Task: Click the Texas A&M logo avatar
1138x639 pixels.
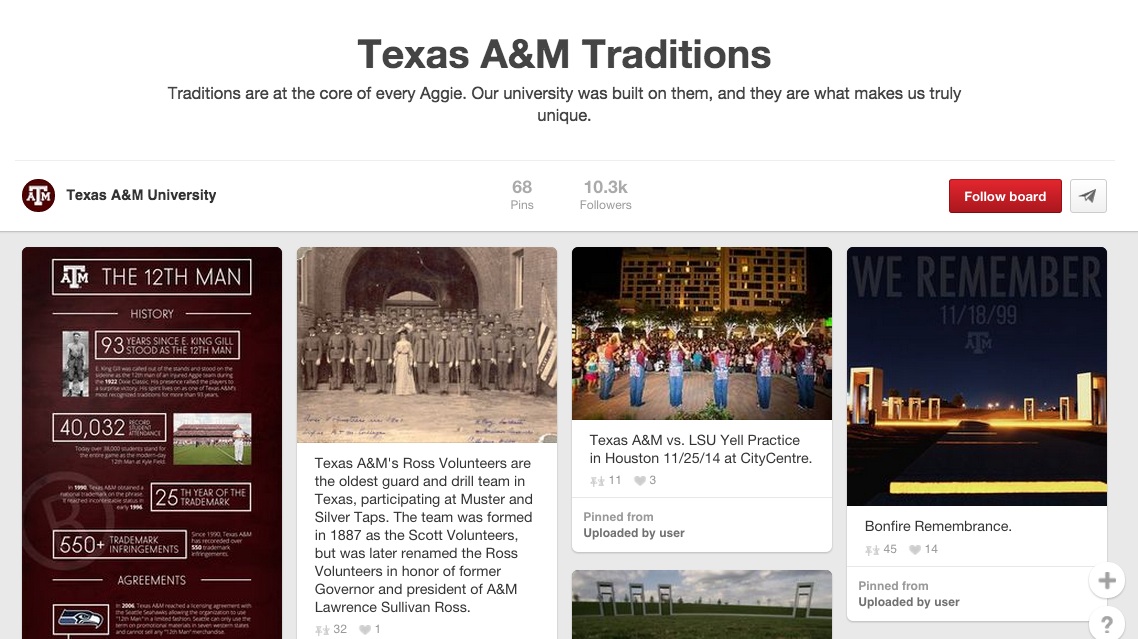Action: coord(38,195)
